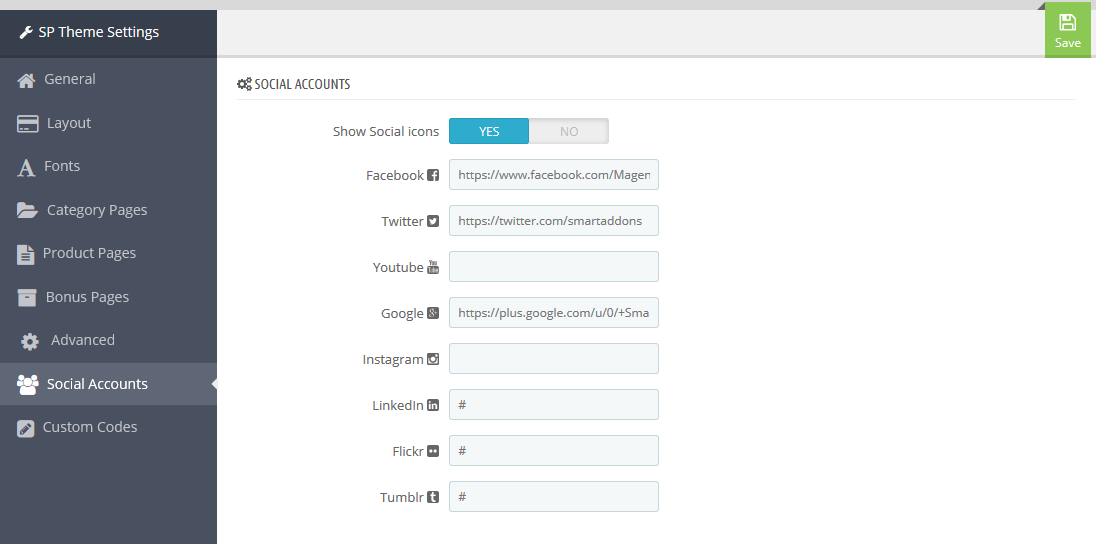This screenshot has height=544, width=1096.
Task: Switch Show Social icons to NO
Action: click(x=568, y=131)
